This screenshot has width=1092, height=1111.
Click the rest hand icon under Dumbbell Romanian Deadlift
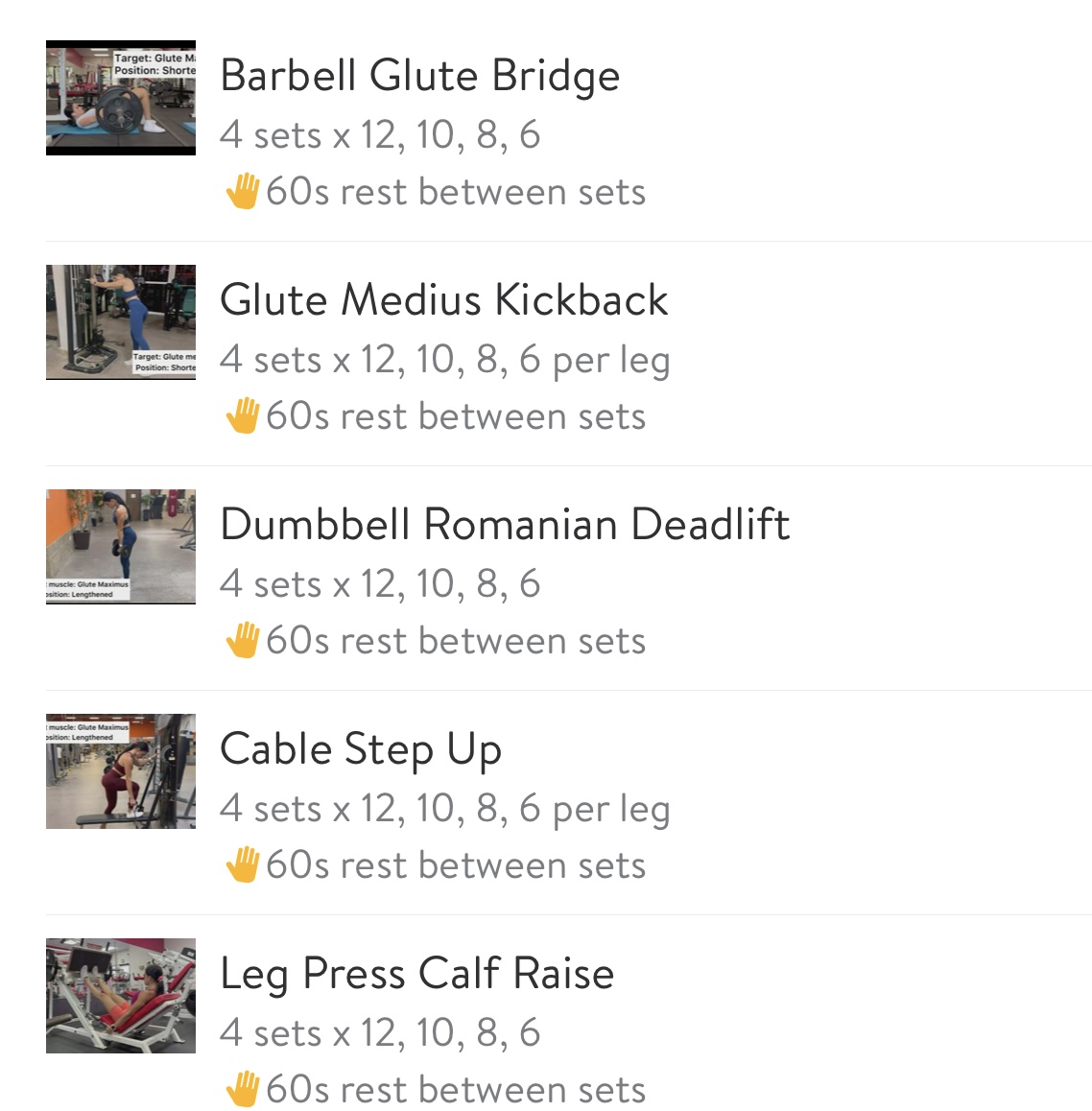click(242, 640)
